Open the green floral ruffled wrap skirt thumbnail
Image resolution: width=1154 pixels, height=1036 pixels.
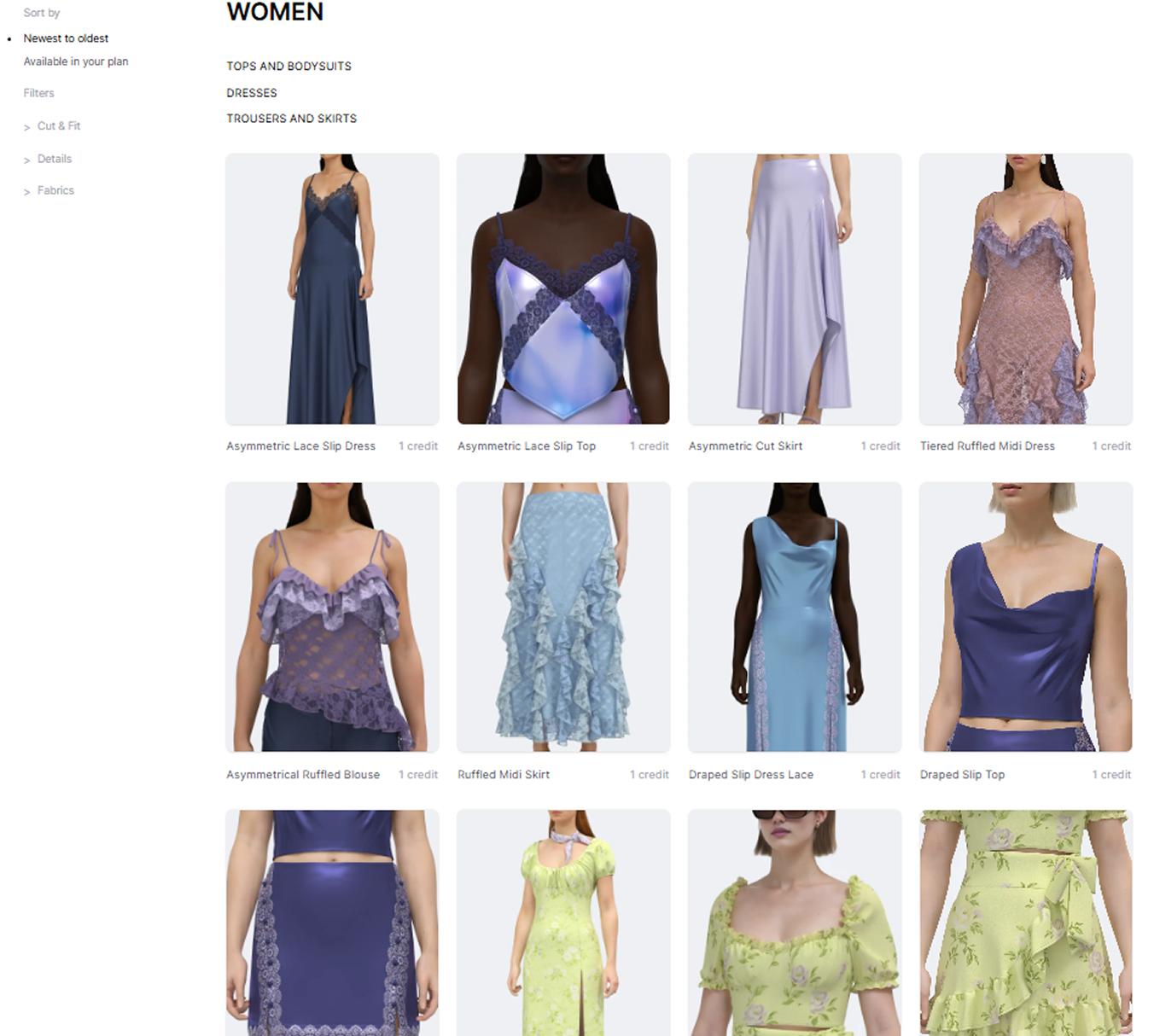[1025, 923]
